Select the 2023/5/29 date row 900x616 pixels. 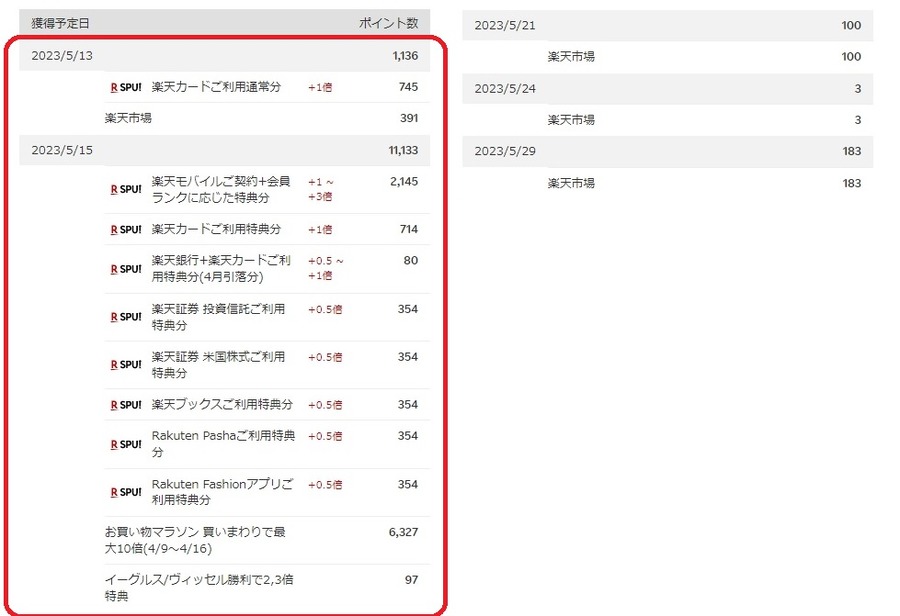tap(668, 151)
